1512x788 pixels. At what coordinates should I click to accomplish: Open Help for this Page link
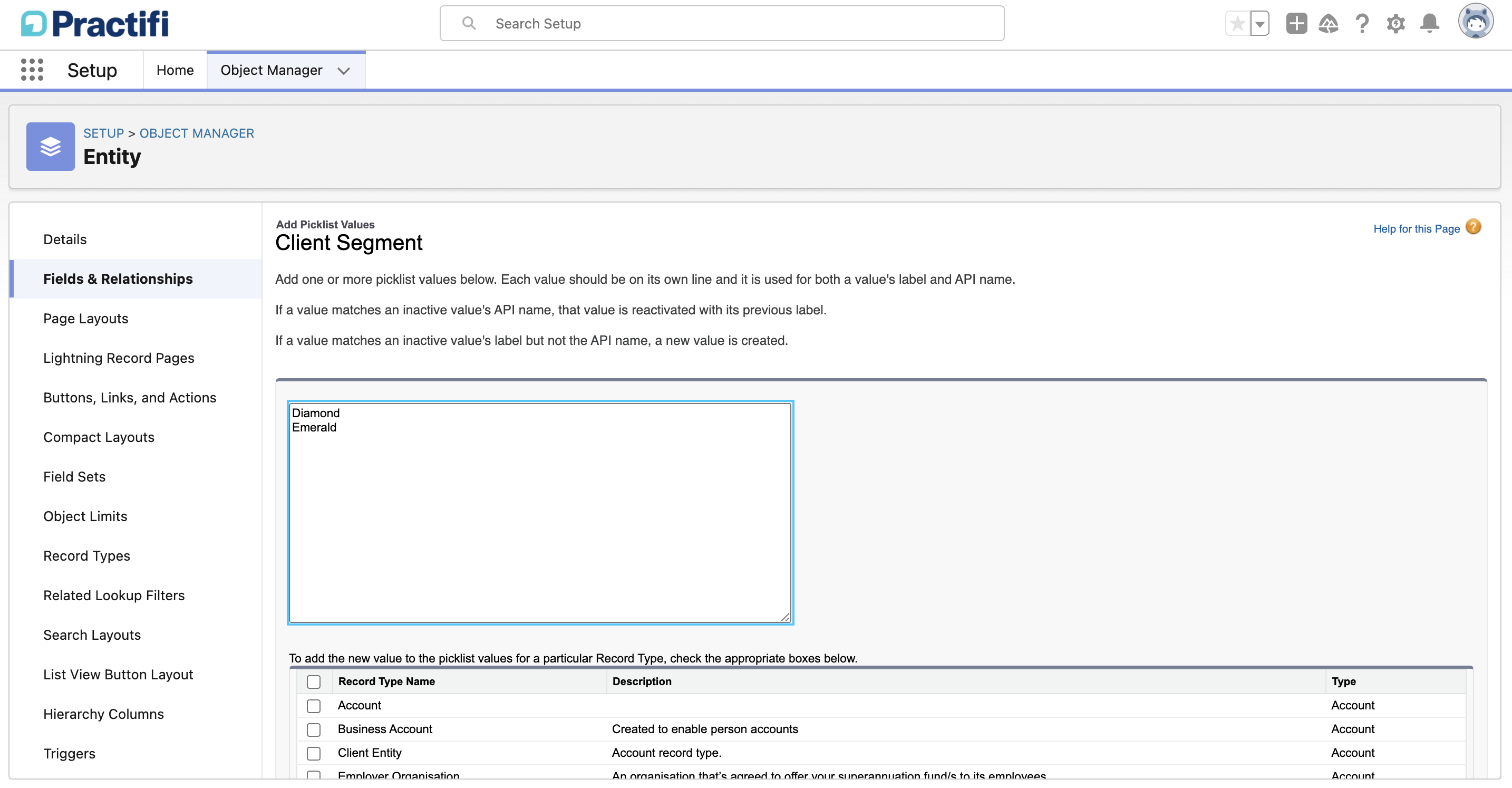click(1417, 228)
